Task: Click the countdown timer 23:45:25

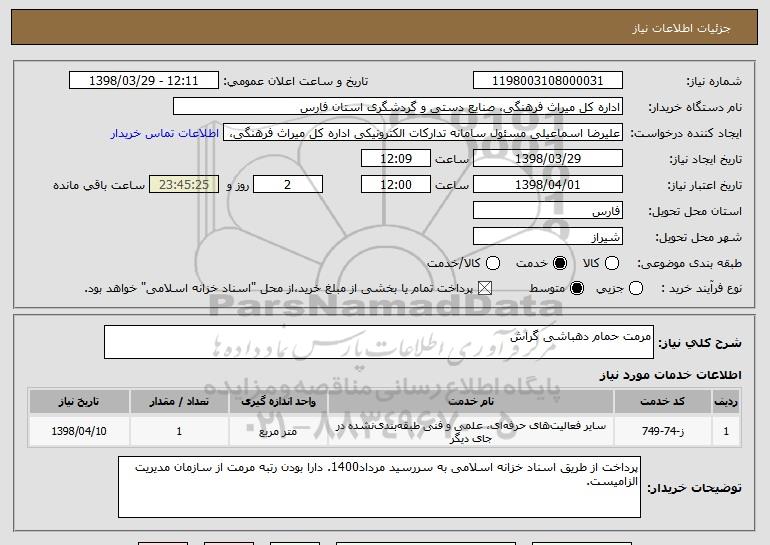Action: 184,185
